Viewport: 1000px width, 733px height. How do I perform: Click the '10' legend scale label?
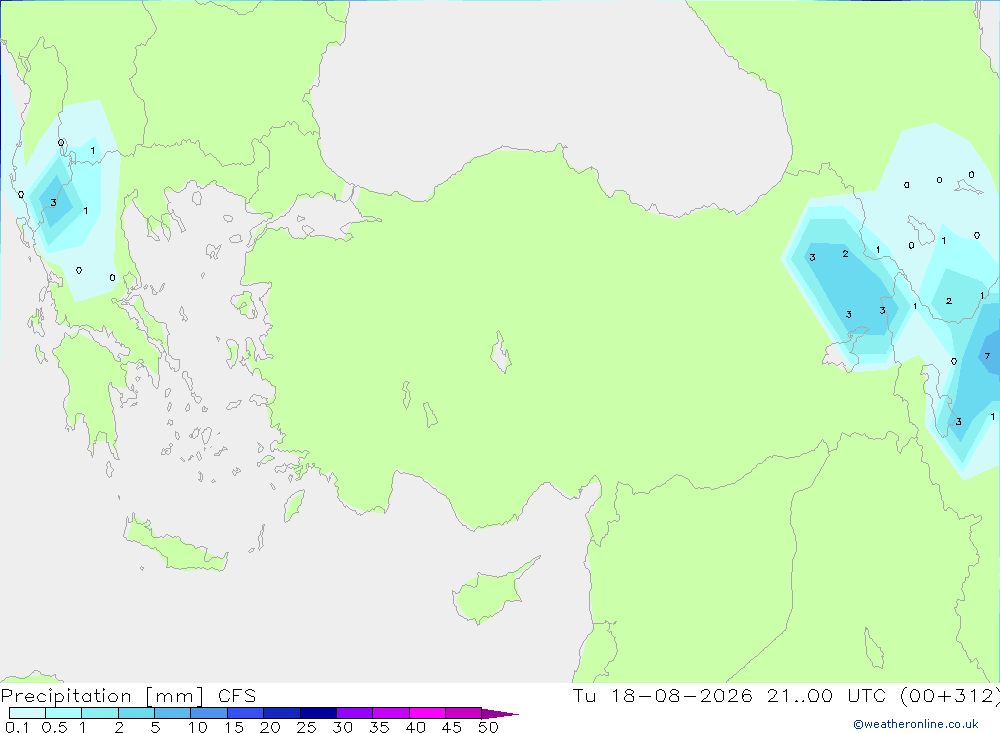coord(198,727)
